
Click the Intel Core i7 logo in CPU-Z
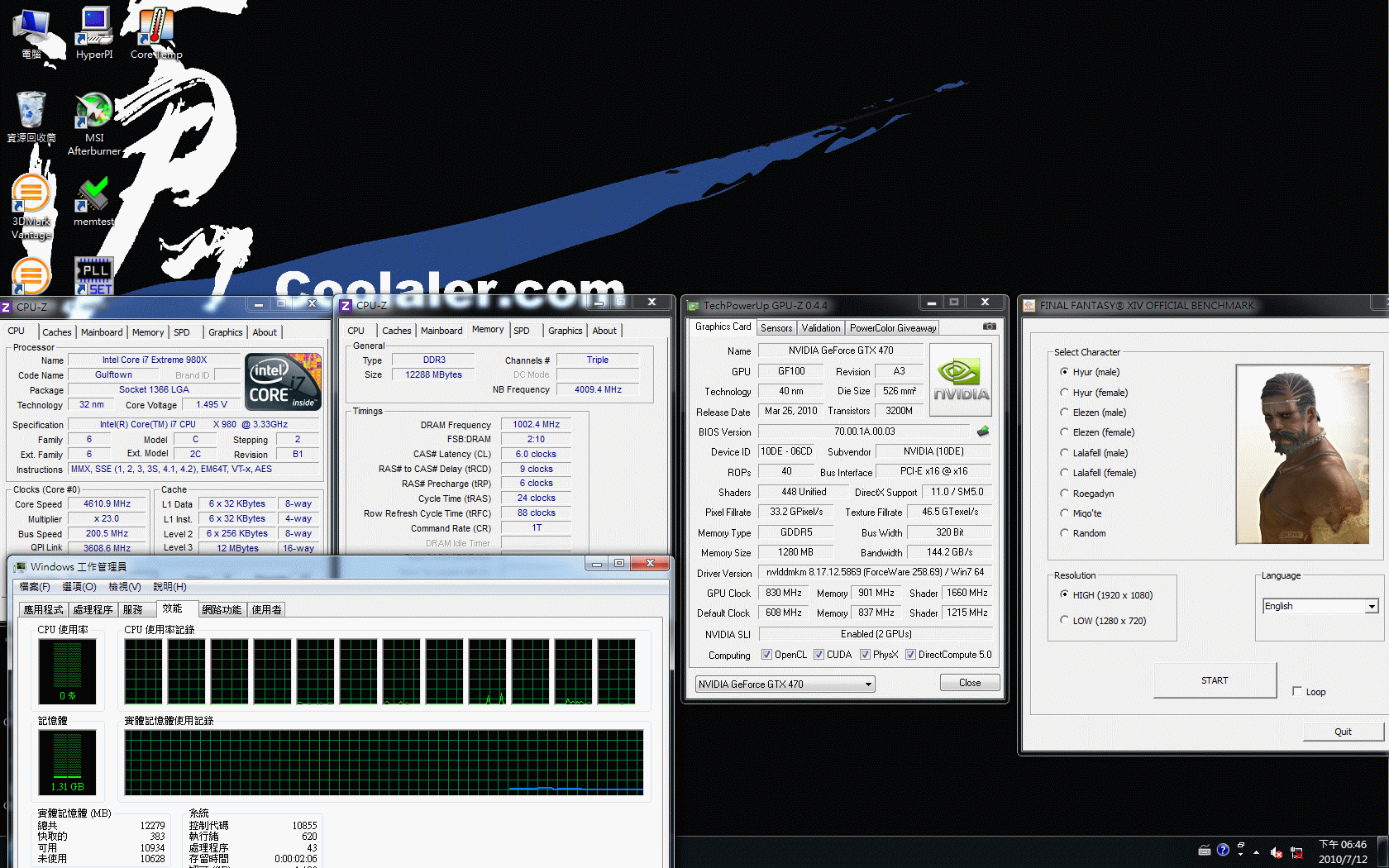pos(284,381)
